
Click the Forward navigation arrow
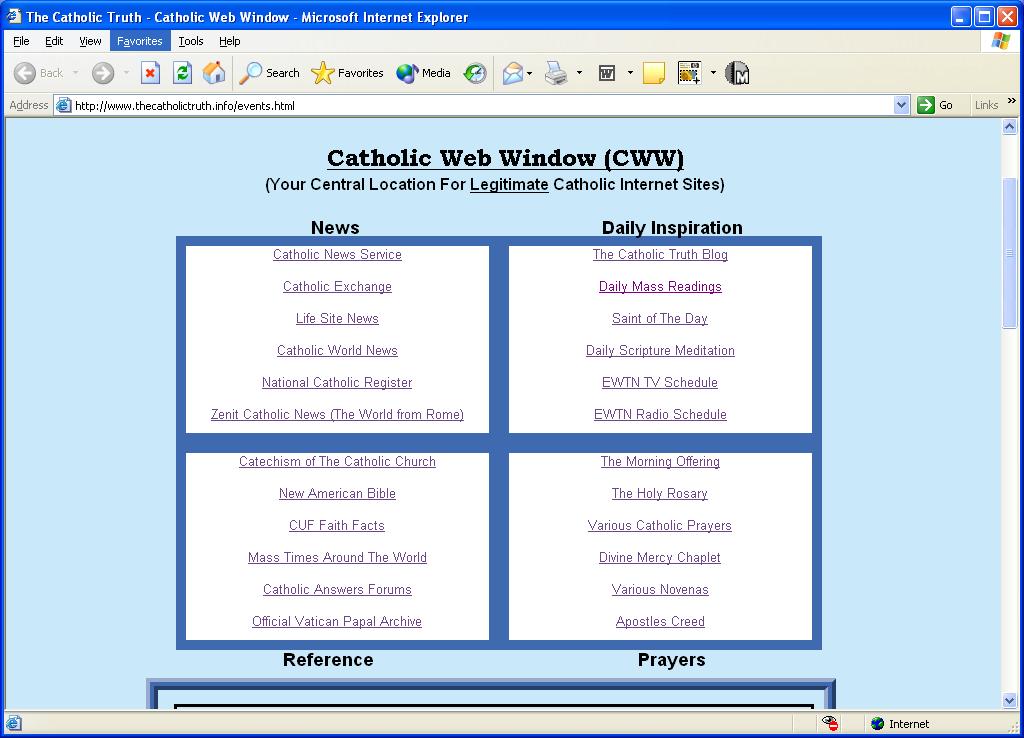click(x=103, y=73)
